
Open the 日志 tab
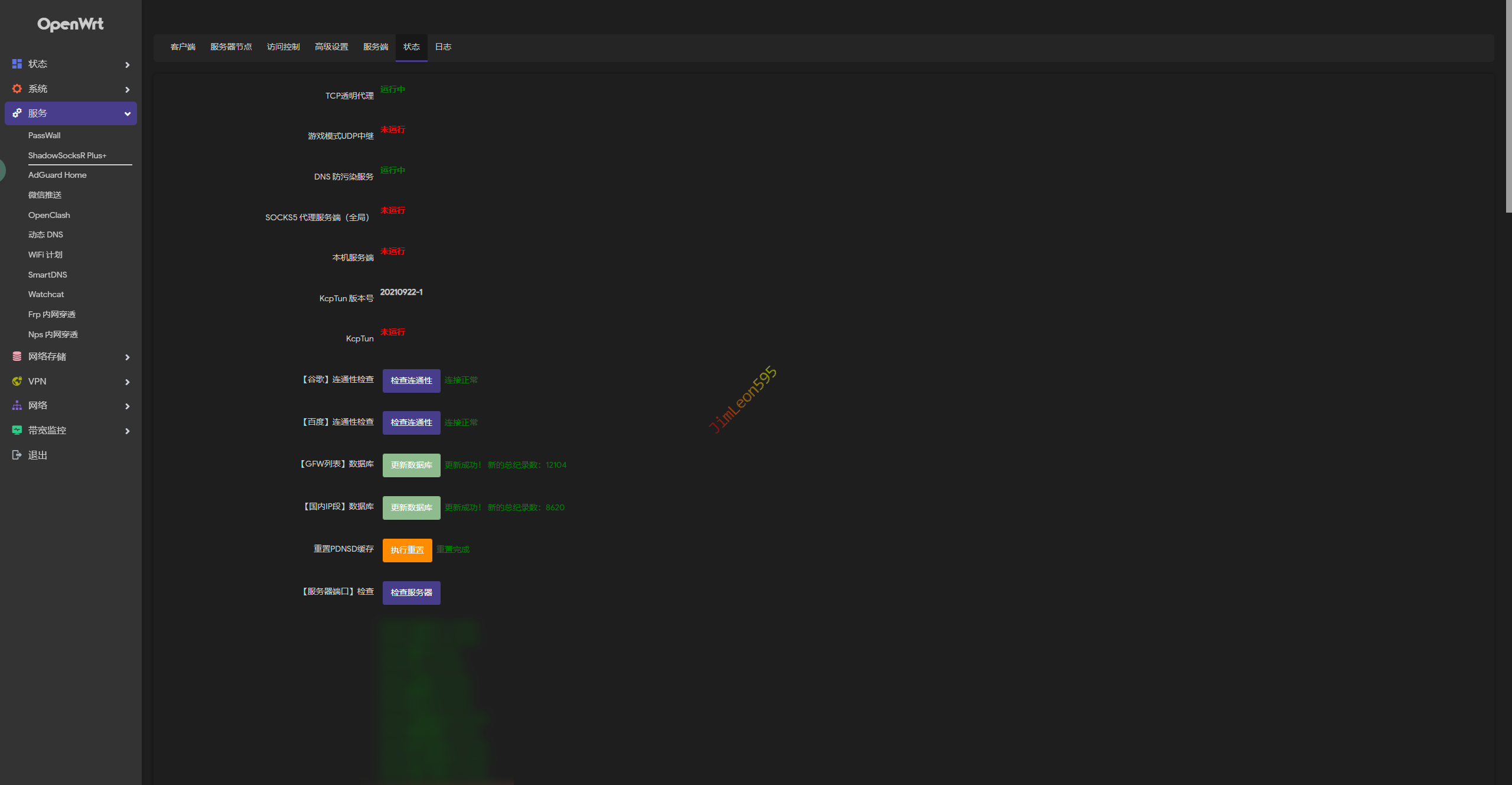tap(443, 47)
